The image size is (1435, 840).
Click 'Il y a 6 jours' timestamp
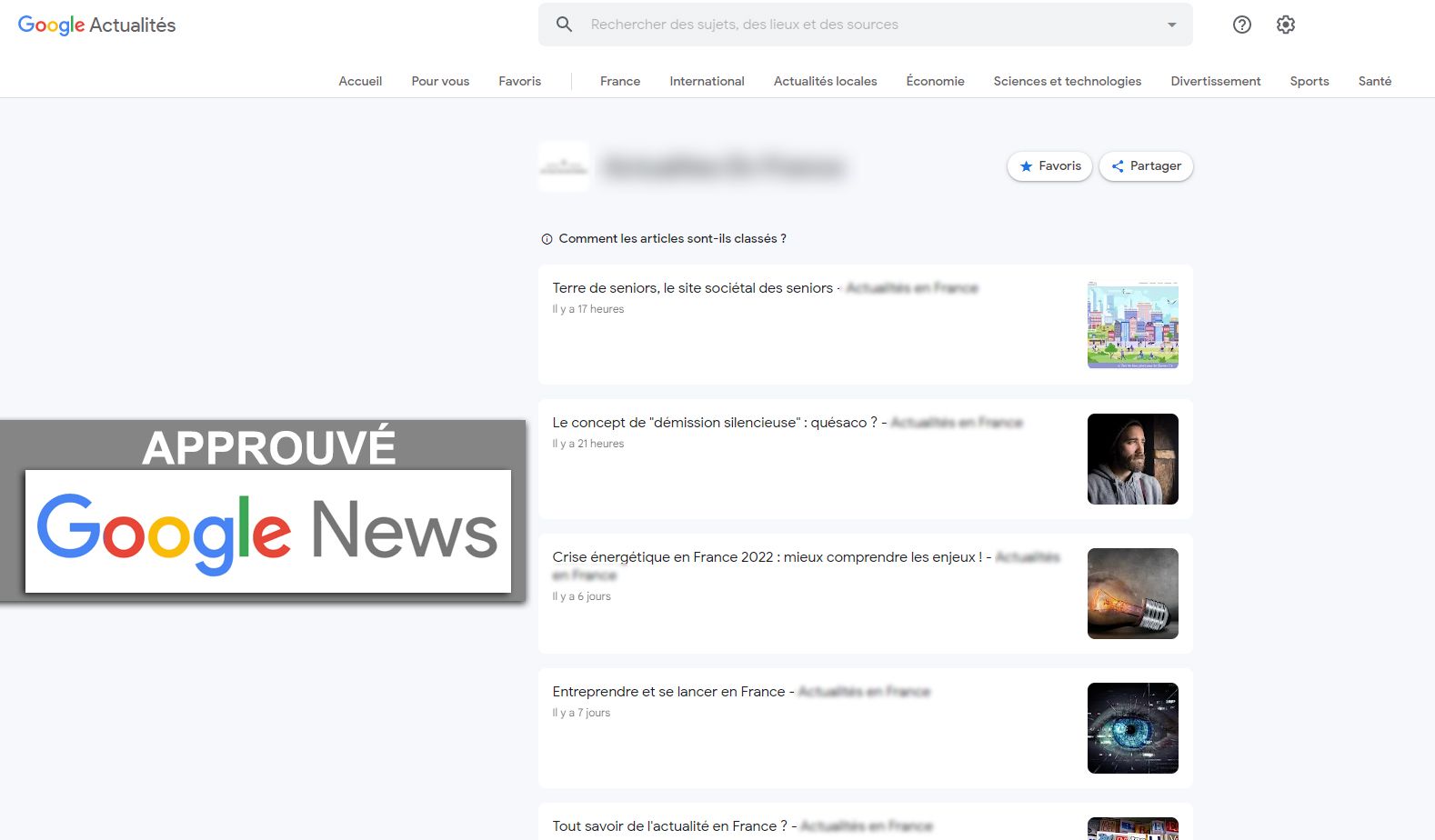pos(581,596)
